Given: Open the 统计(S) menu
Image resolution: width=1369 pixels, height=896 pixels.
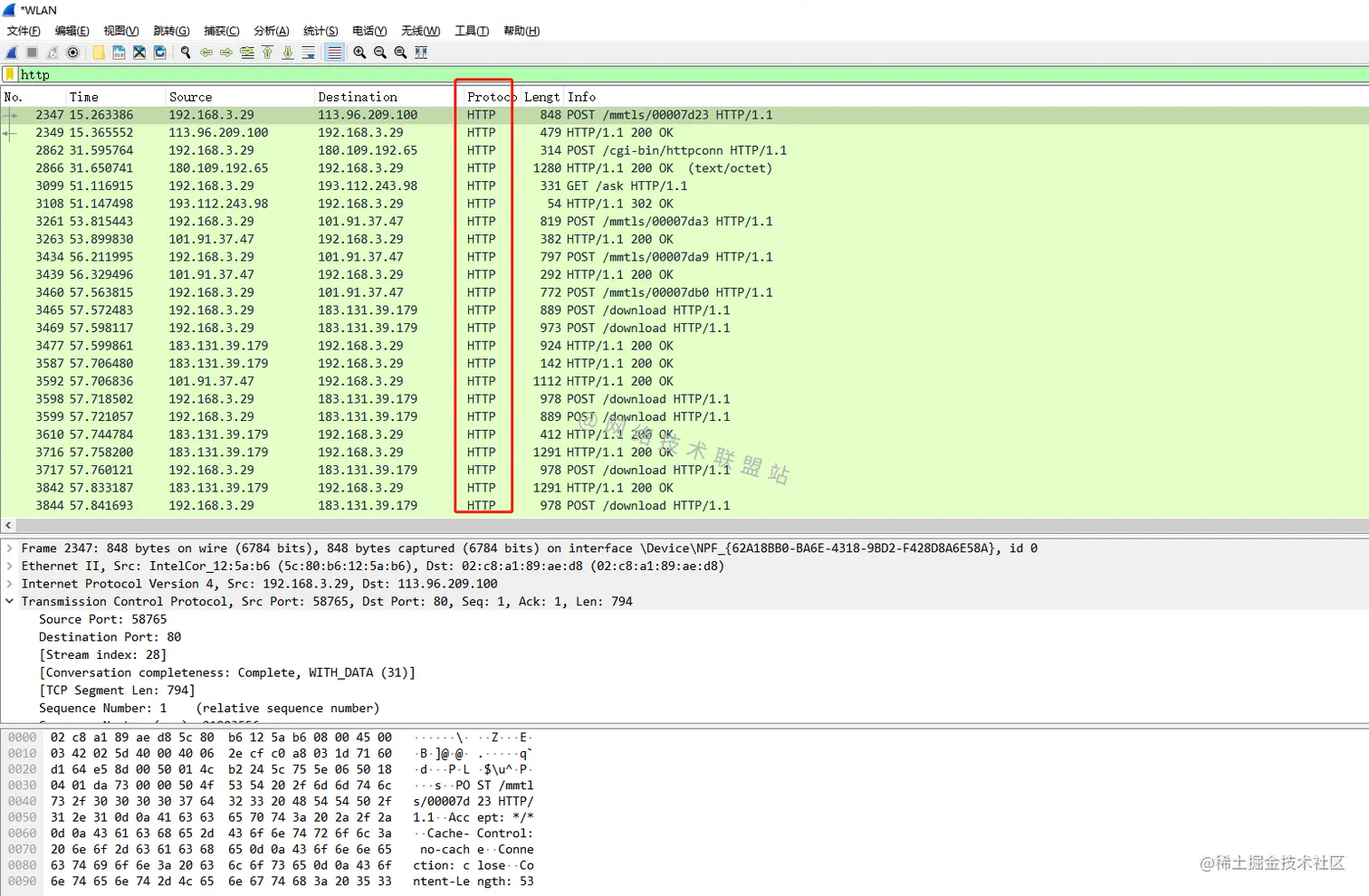Looking at the screenshot, I should tap(321, 31).
